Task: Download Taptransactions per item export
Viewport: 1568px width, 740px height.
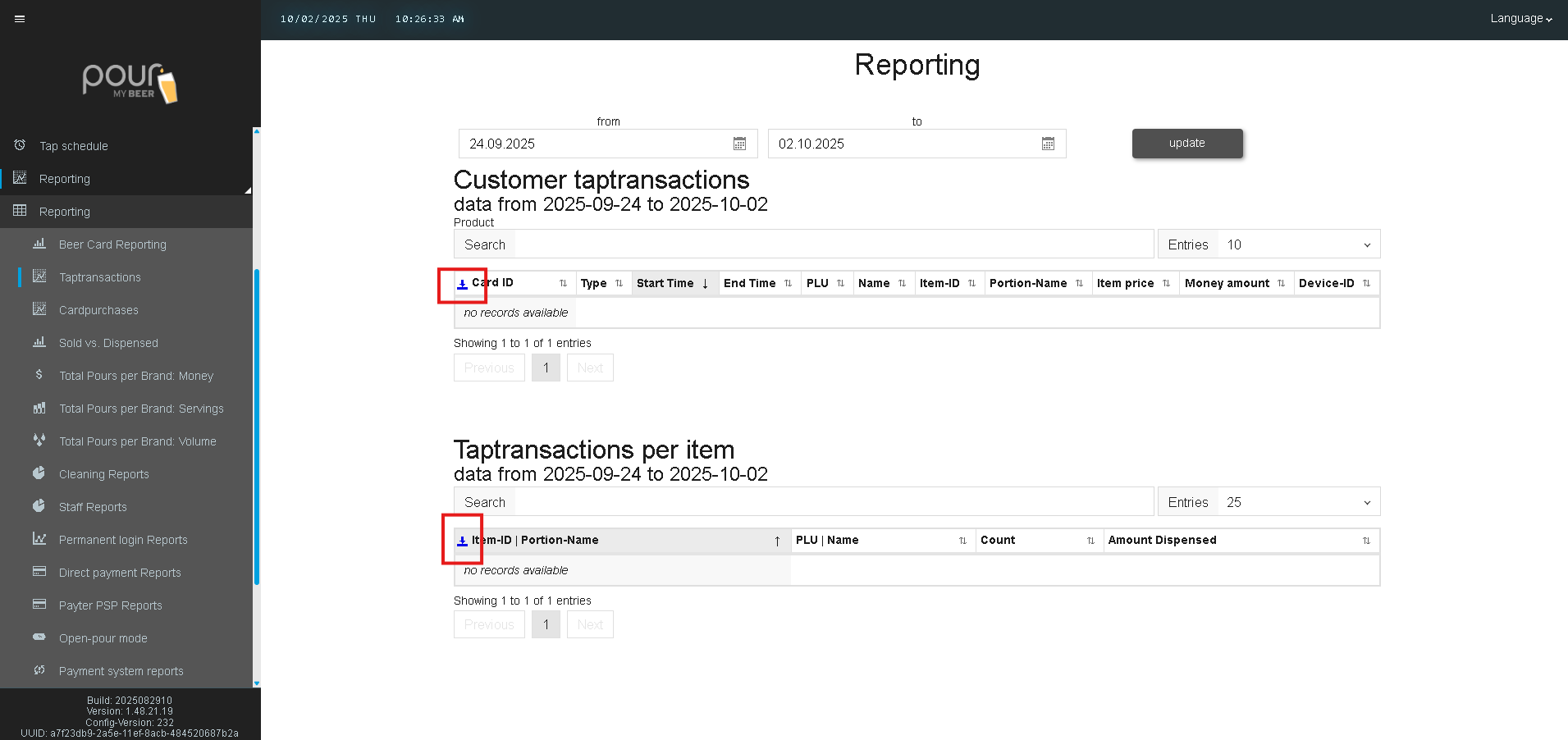Action: click(462, 541)
